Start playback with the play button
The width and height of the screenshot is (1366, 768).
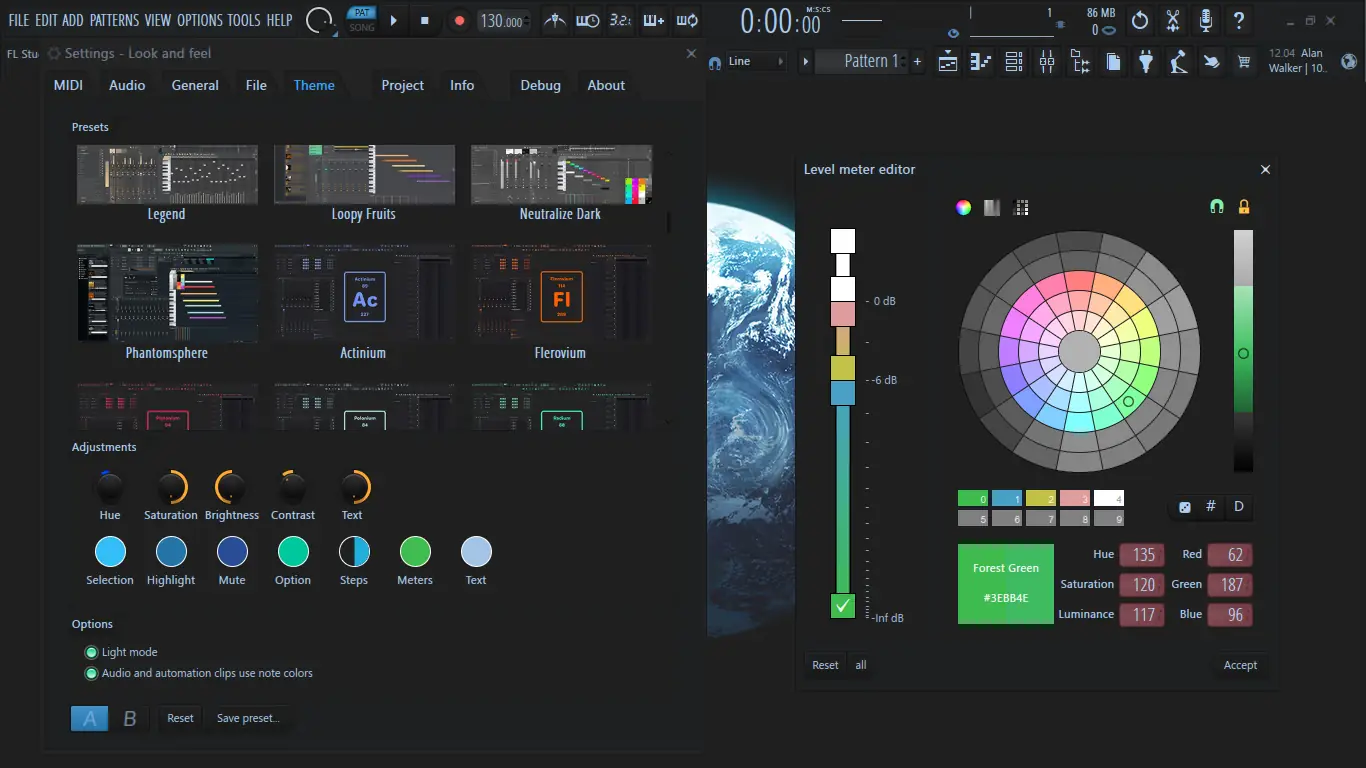(394, 20)
